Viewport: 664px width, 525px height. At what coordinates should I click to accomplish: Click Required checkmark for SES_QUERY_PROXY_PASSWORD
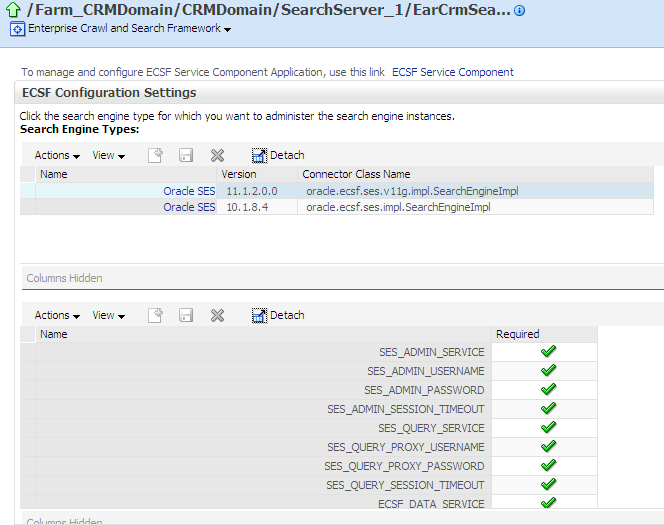click(x=548, y=466)
